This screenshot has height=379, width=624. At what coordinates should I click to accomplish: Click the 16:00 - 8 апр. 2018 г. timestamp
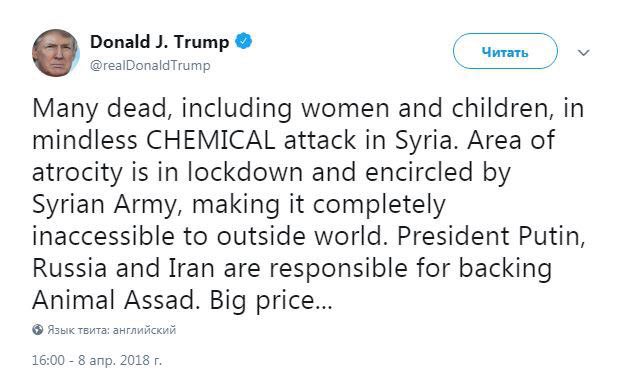(x=97, y=360)
